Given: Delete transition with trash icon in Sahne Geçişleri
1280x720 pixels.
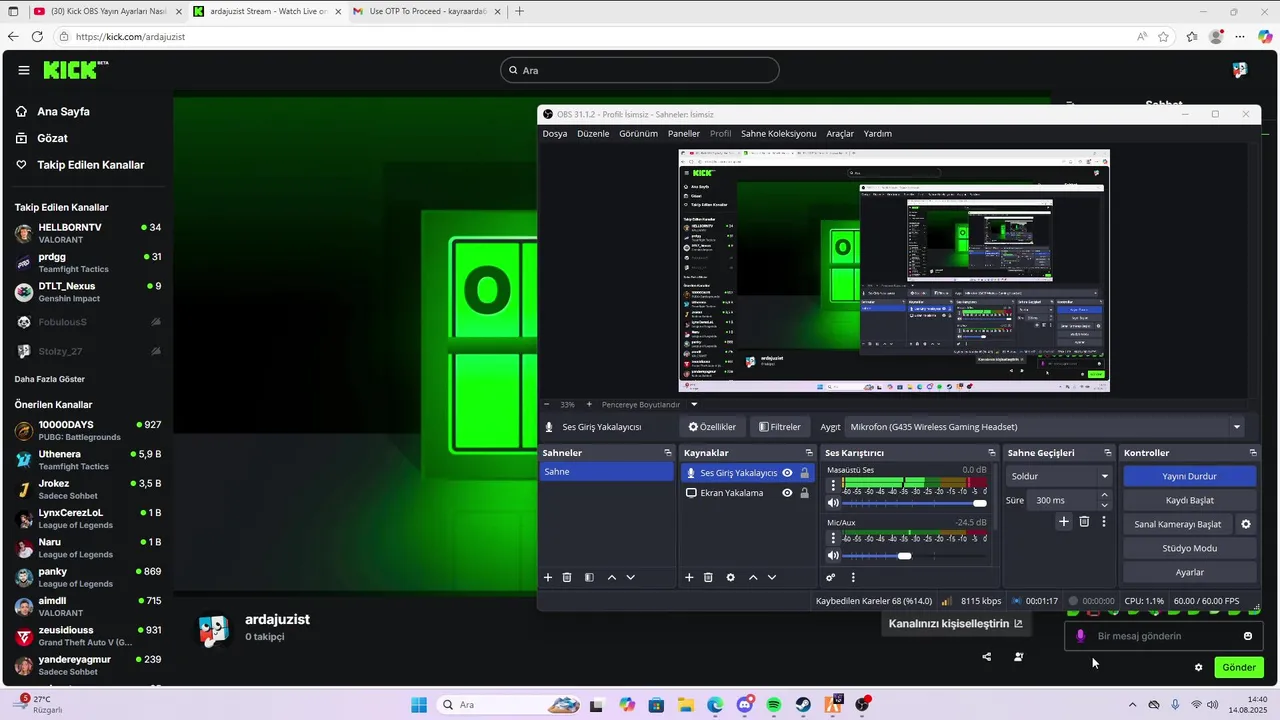Looking at the screenshot, I should (1084, 521).
